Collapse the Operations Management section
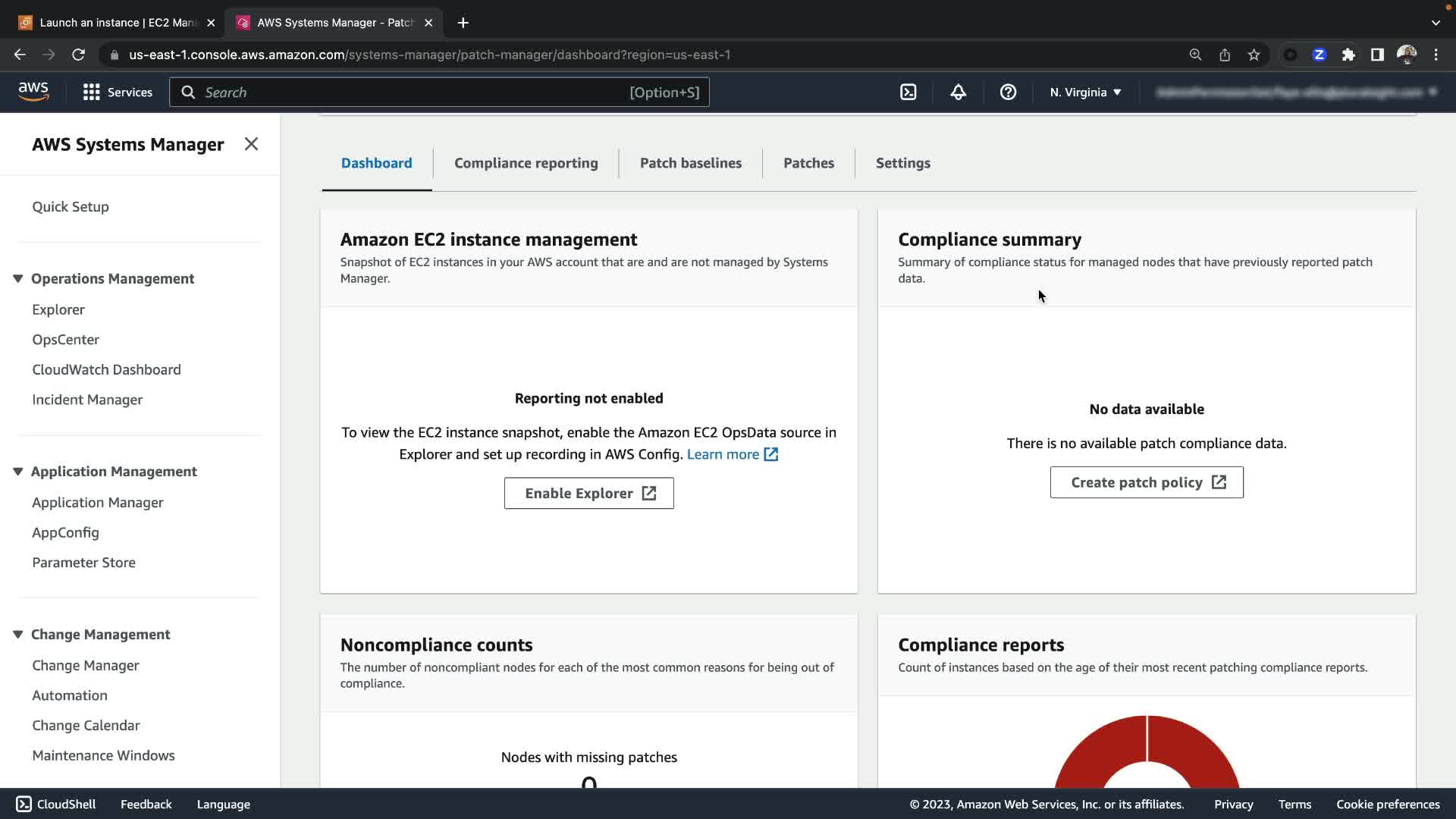 [17, 278]
